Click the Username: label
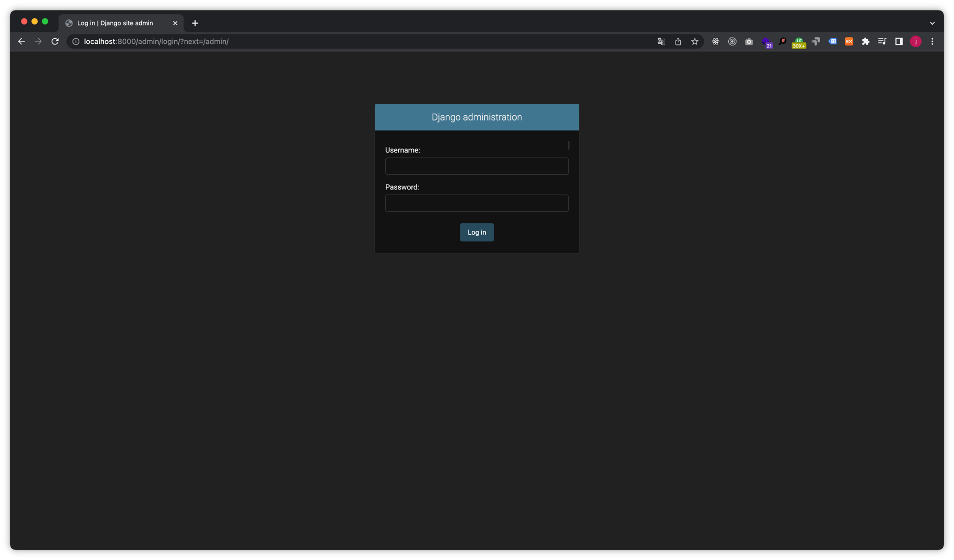The height and width of the screenshot is (560, 954). pyautogui.click(x=403, y=150)
